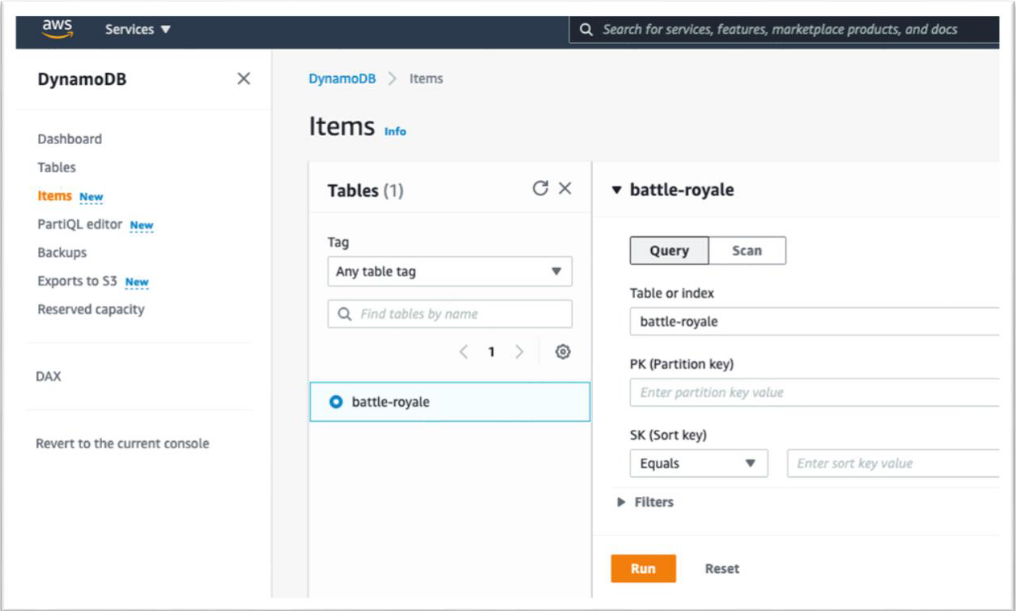
Task: Switch to Query mode
Action: pos(669,251)
